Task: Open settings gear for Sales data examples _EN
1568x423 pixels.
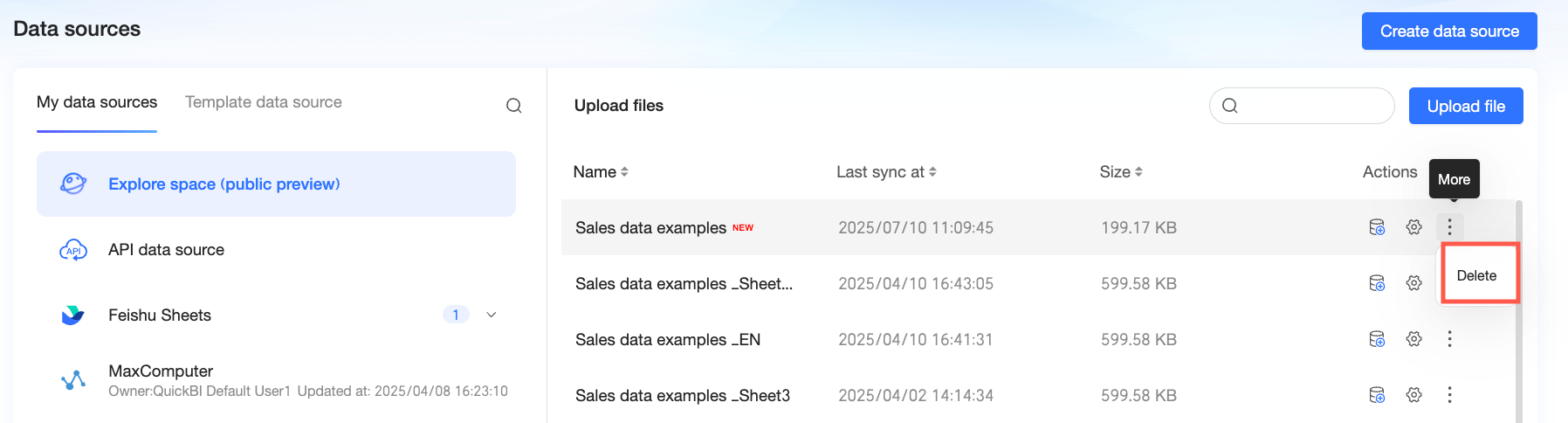Action: [x=1414, y=339]
